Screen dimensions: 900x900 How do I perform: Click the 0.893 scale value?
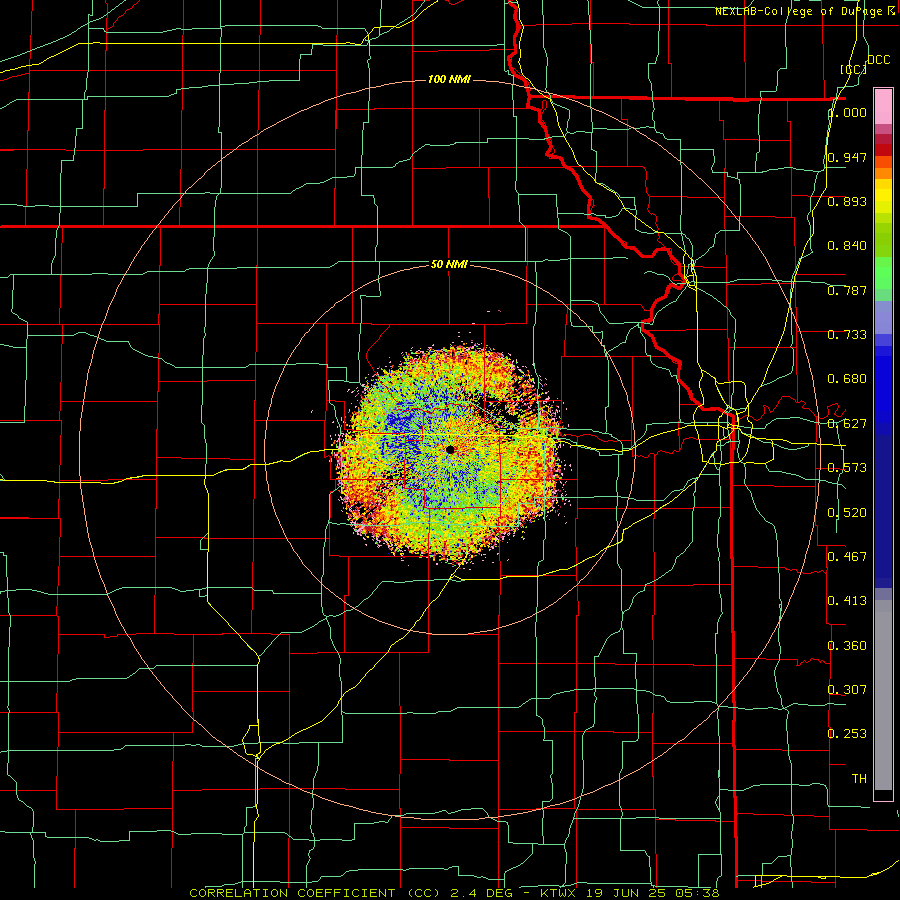[847, 201]
